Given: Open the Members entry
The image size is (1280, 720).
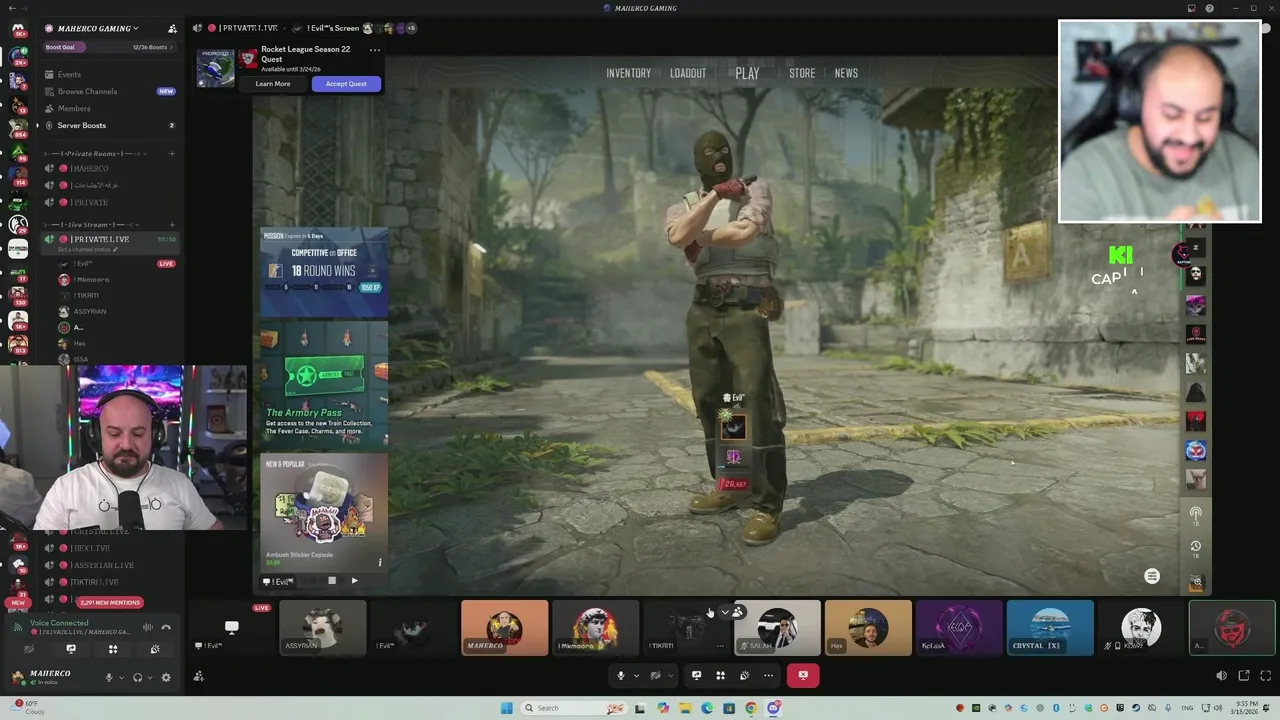Looking at the screenshot, I should point(110,108).
